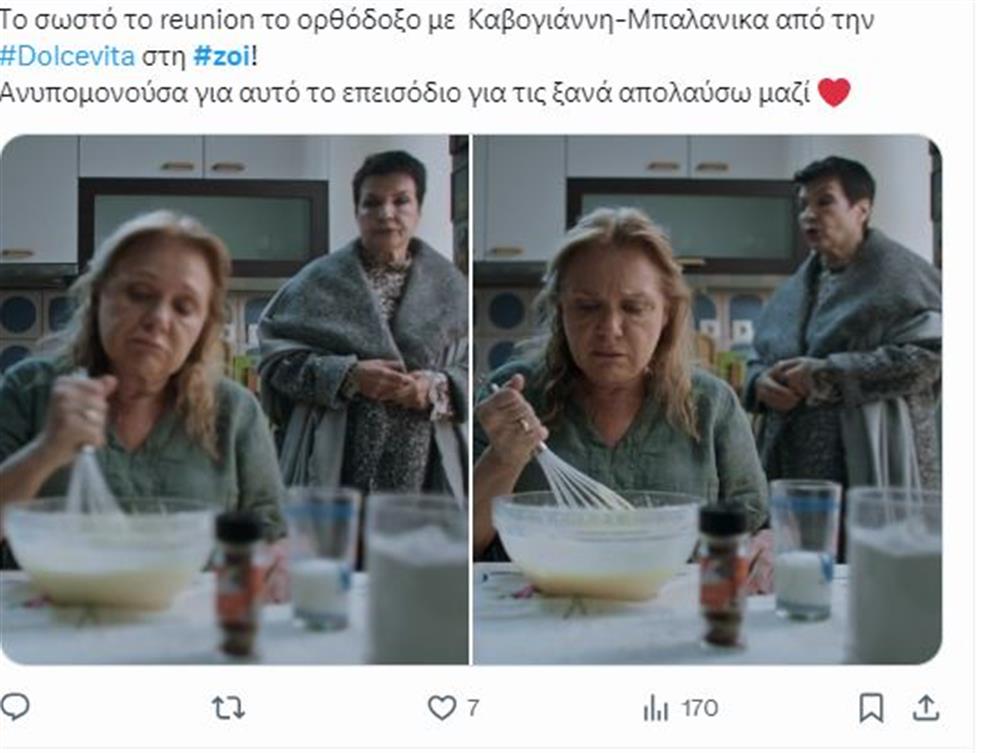
Task: Like the tweet with the heart icon
Action: (442, 708)
